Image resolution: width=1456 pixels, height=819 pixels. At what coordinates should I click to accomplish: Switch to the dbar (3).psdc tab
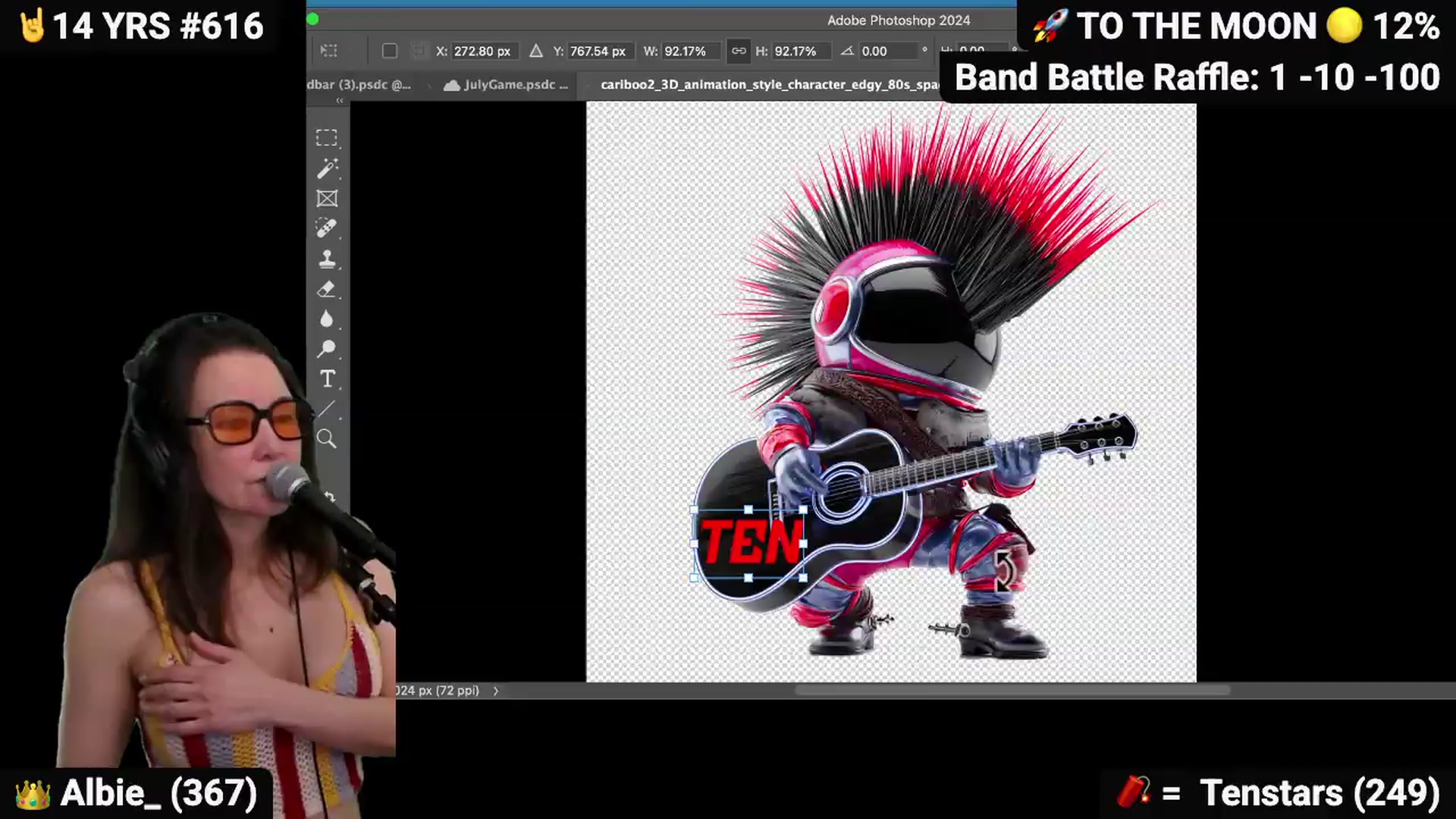click(x=359, y=85)
